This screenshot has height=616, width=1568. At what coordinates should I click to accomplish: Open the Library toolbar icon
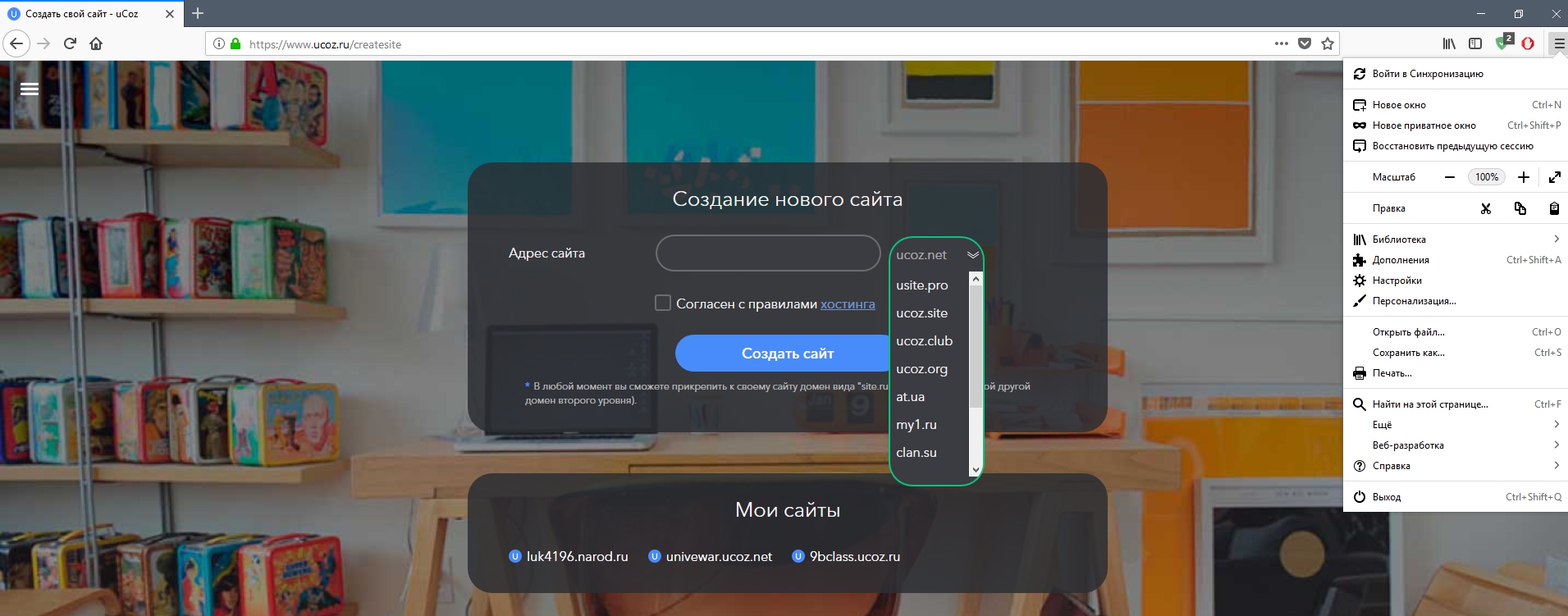point(1450,43)
